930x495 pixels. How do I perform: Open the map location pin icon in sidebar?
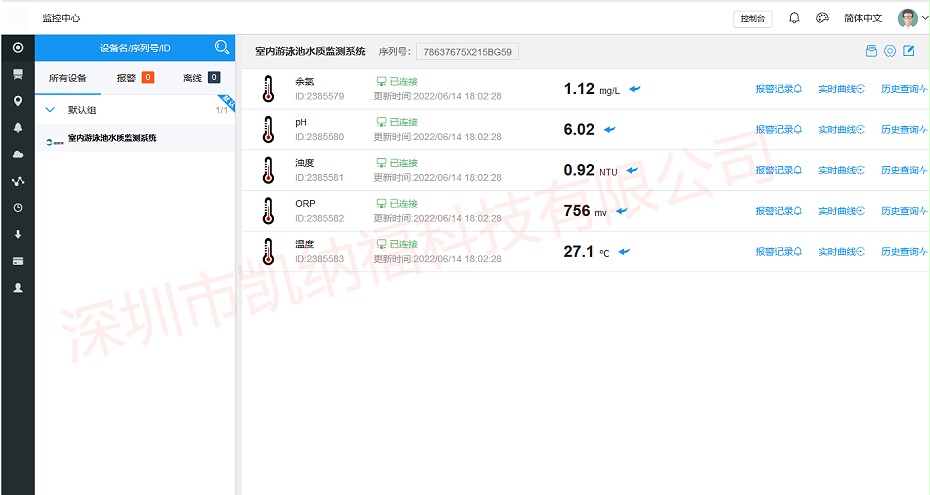[x=18, y=101]
